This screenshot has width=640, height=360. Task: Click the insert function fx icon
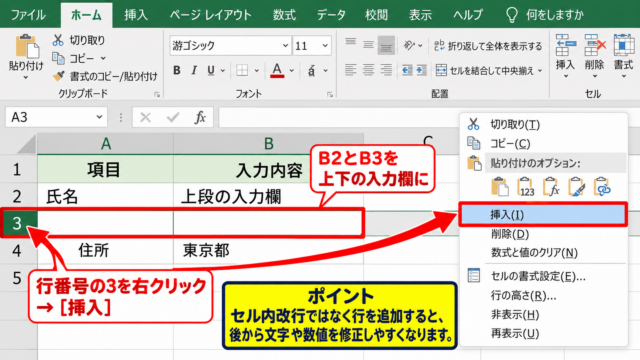(x=200, y=118)
